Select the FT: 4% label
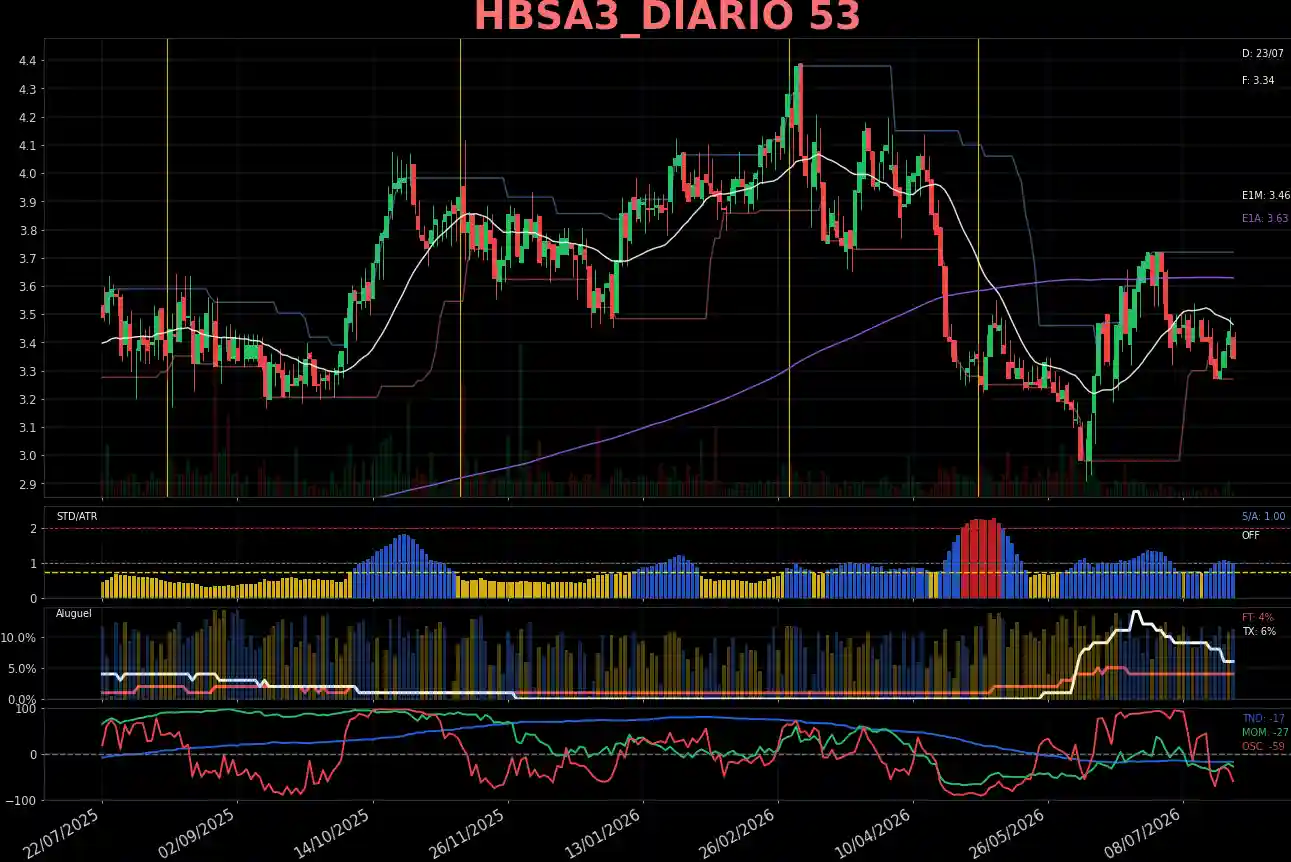The height and width of the screenshot is (862, 1291). click(1258, 617)
